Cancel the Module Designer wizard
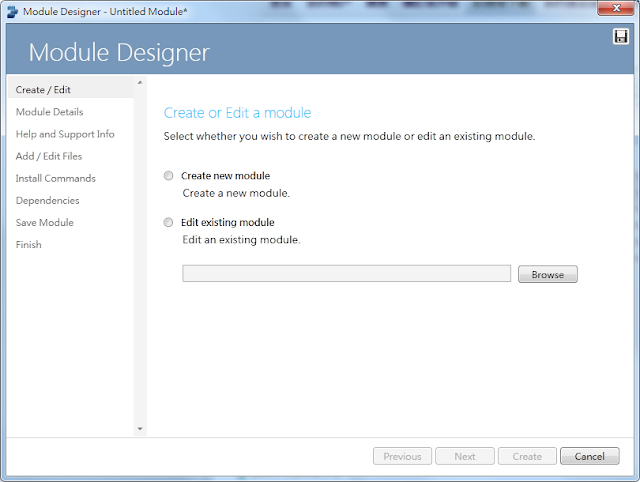This screenshot has height=482, width=640. tap(590, 456)
